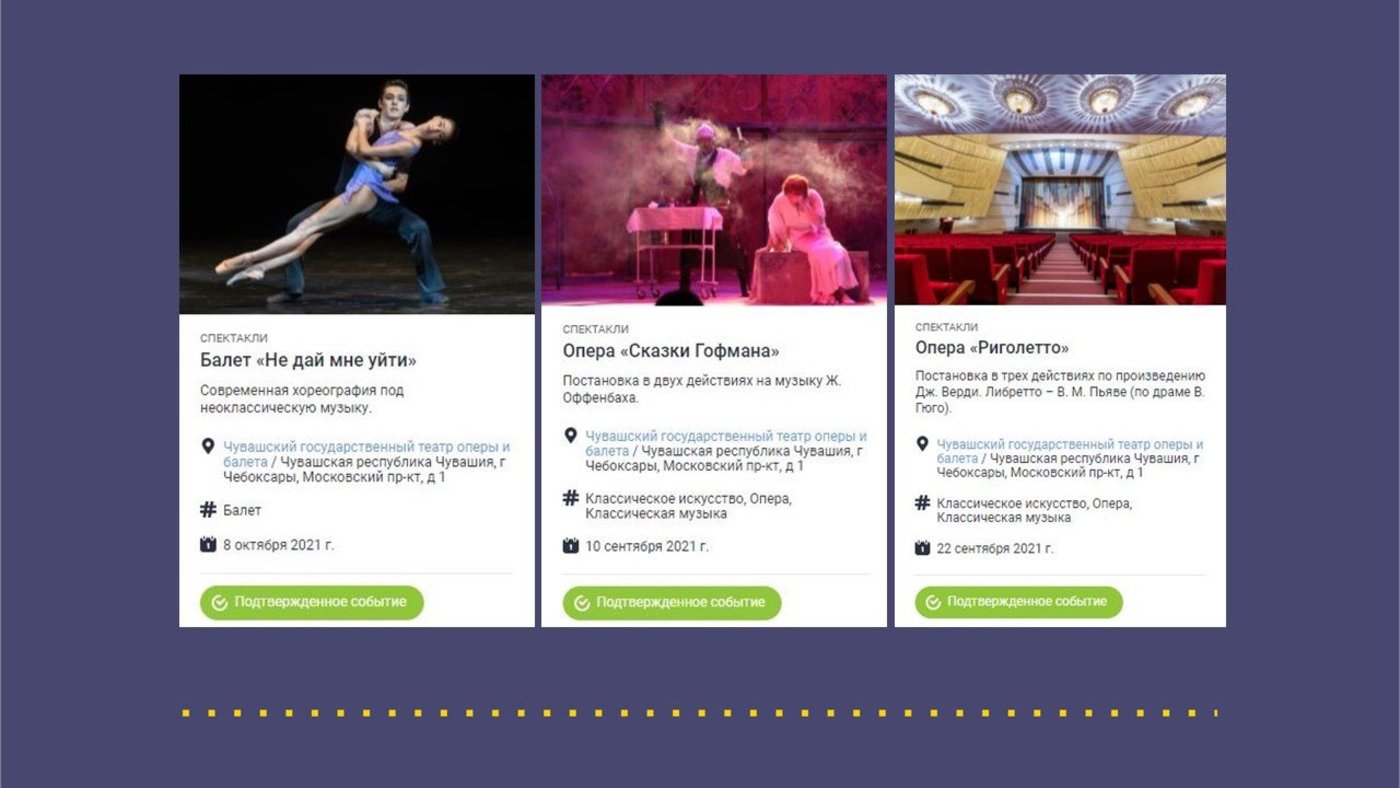Open the Опера «Риголетто» title
The height and width of the screenshot is (788, 1400).
992,348
